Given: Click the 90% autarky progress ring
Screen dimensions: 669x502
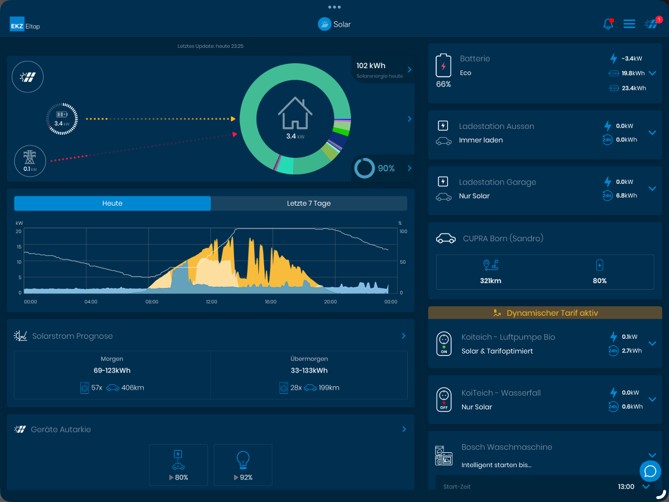Looking at the screenshot, I should coord(364,168).
